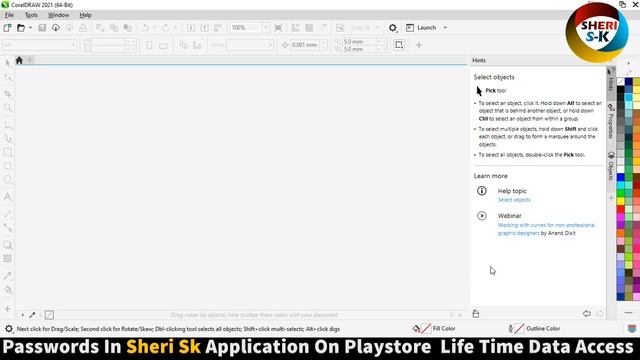The height and width of the screenshot is (360, 640).
Task: Expand the Launch dropdown arrow
Action: click(x=445, y=28)
